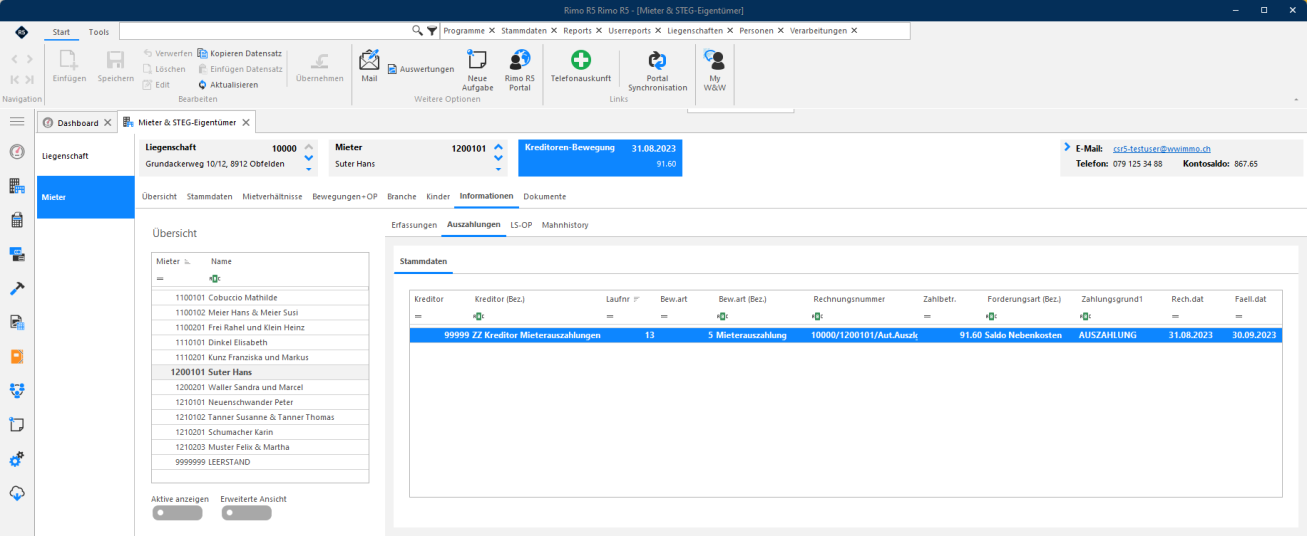The width and height of the screenshot is (1307, 536).
Task: Open the Bewegungen+OP tab
Action: coord(345,196)
